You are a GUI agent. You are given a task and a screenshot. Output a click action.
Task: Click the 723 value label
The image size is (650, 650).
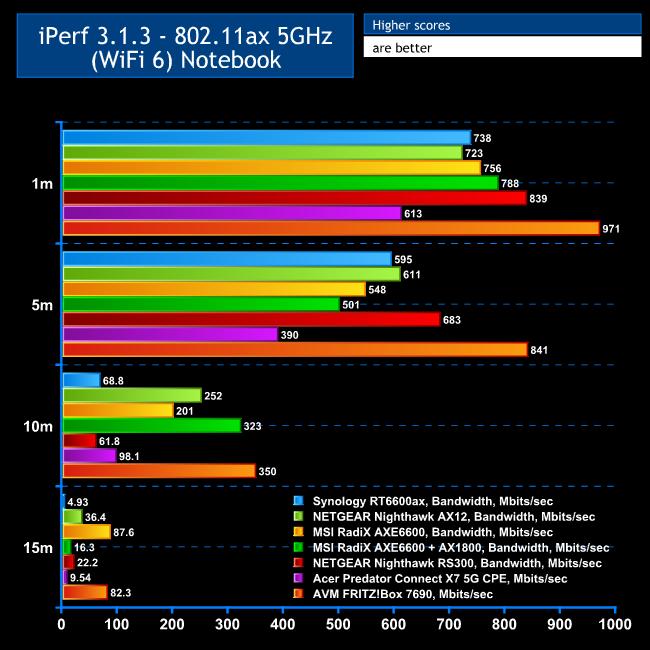pos(474,153)
